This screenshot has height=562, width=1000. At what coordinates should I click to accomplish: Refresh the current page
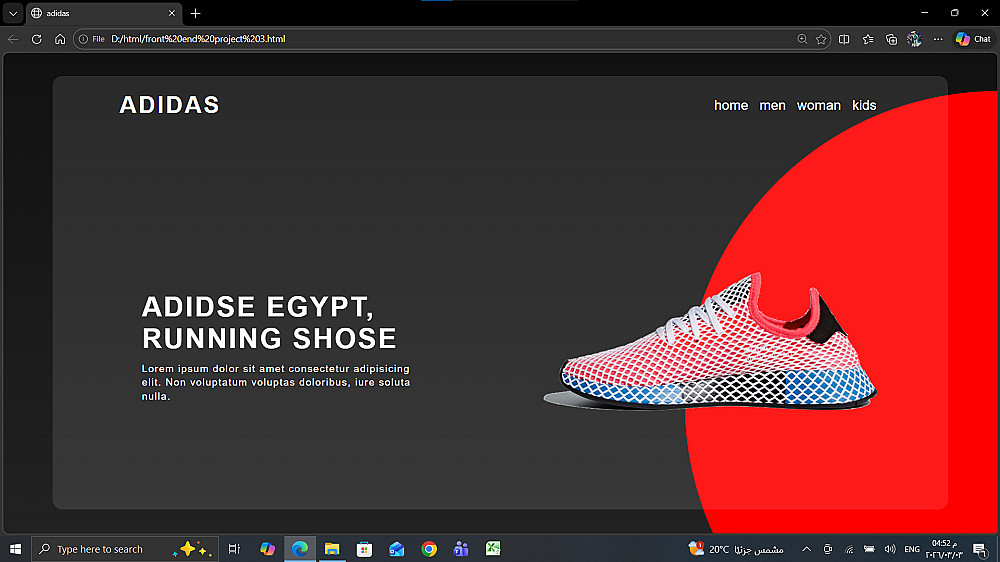(36, 39)
